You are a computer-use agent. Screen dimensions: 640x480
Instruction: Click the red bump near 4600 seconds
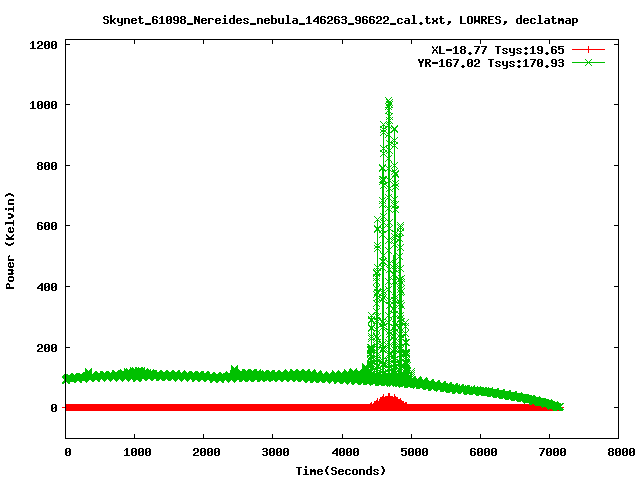pyautogui.click(x=388, y=400)
